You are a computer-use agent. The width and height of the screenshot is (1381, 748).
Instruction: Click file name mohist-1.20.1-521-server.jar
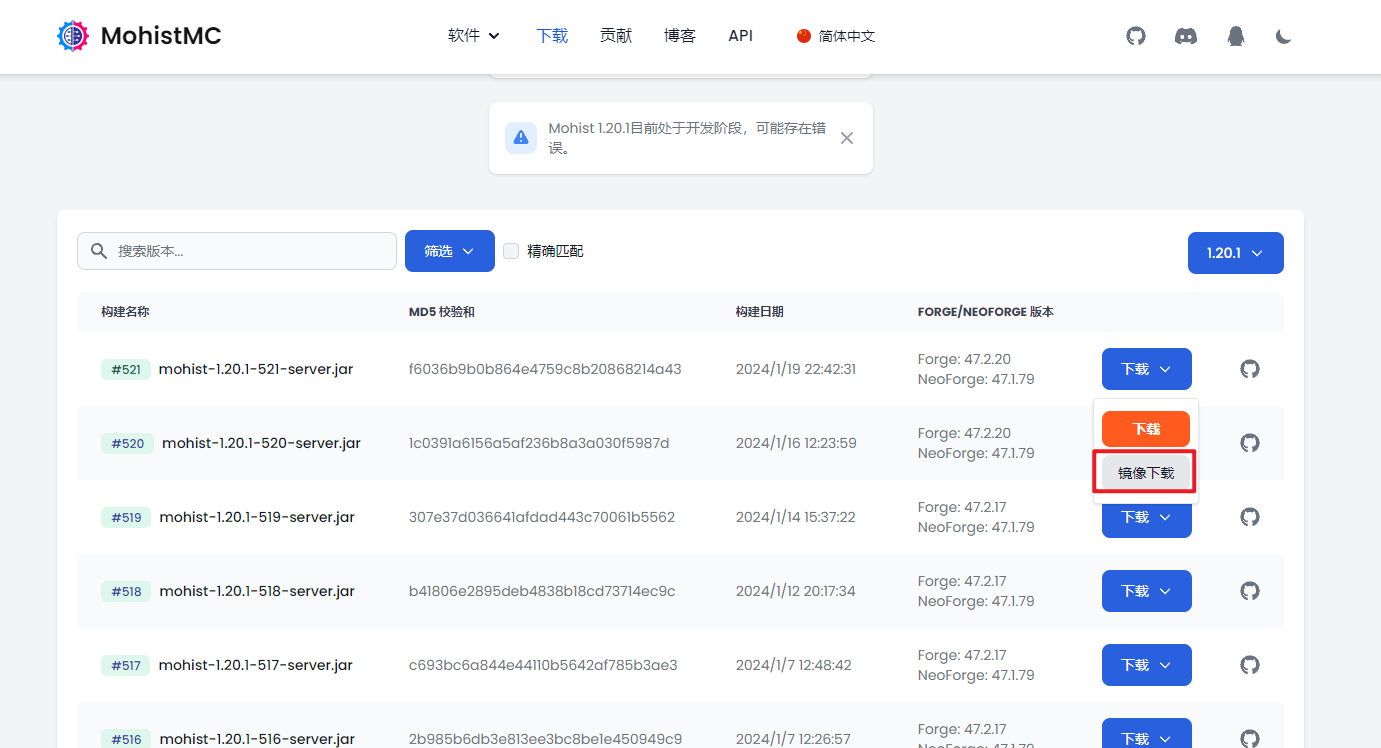pyautogui.click(x=256, y=369)
